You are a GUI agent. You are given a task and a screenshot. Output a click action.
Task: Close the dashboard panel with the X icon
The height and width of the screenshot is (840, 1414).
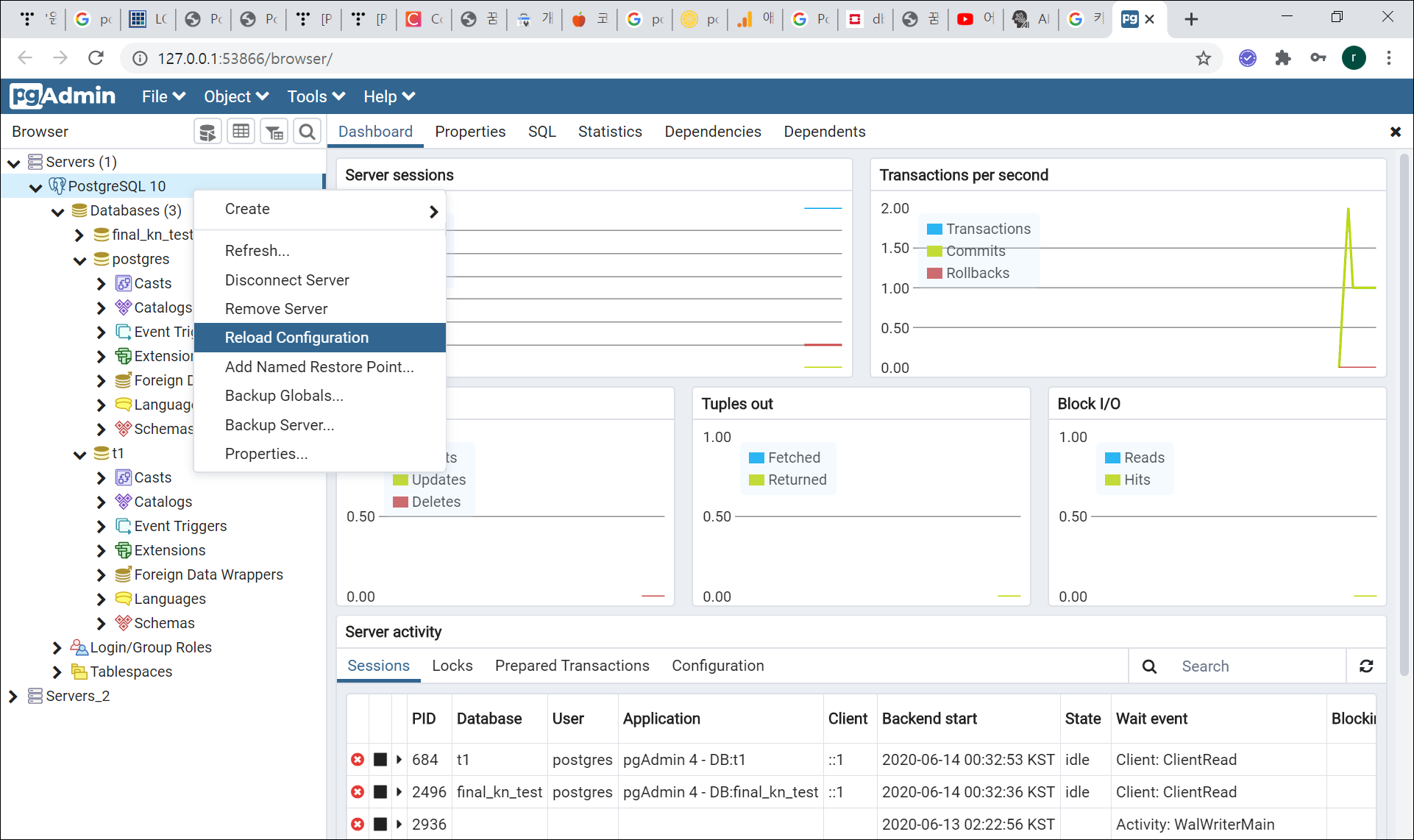pyautogui.click(x=1395, y=132)
